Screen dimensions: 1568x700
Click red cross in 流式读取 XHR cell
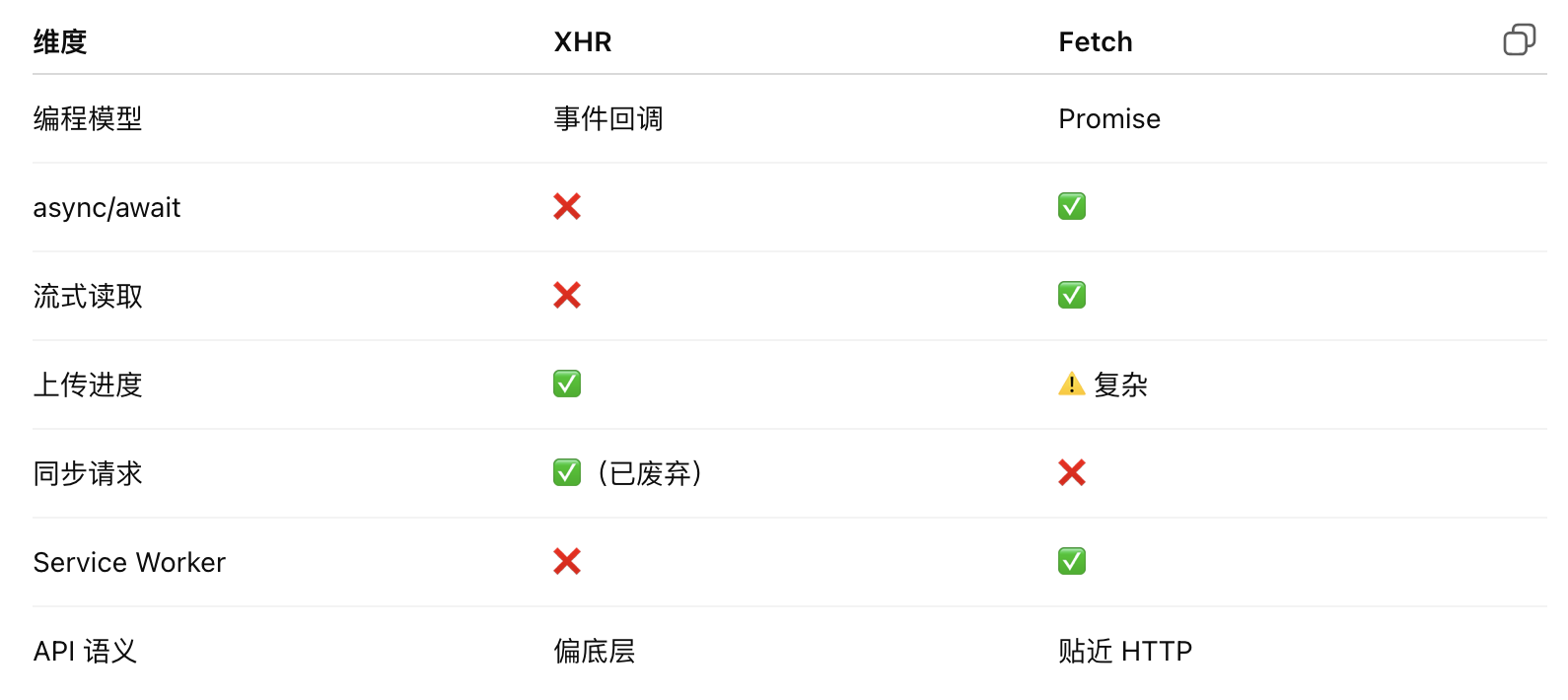pyautogui.click(x=567, y=295)
